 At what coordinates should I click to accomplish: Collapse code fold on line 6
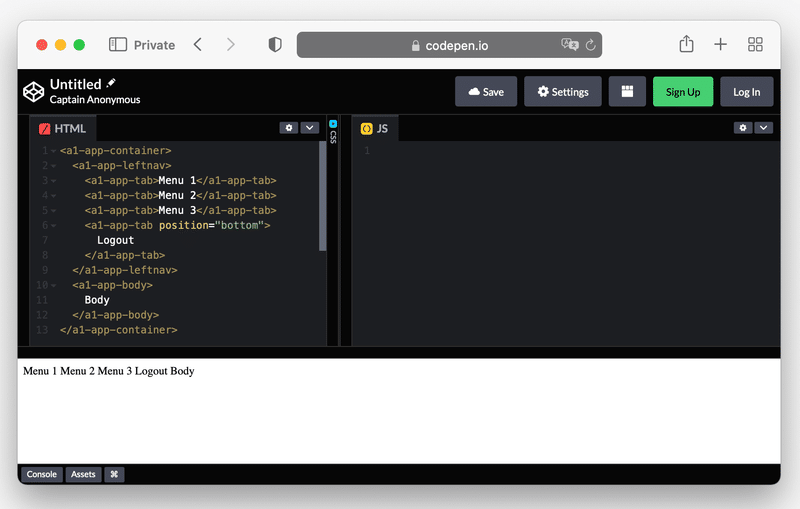coord(53,225)
